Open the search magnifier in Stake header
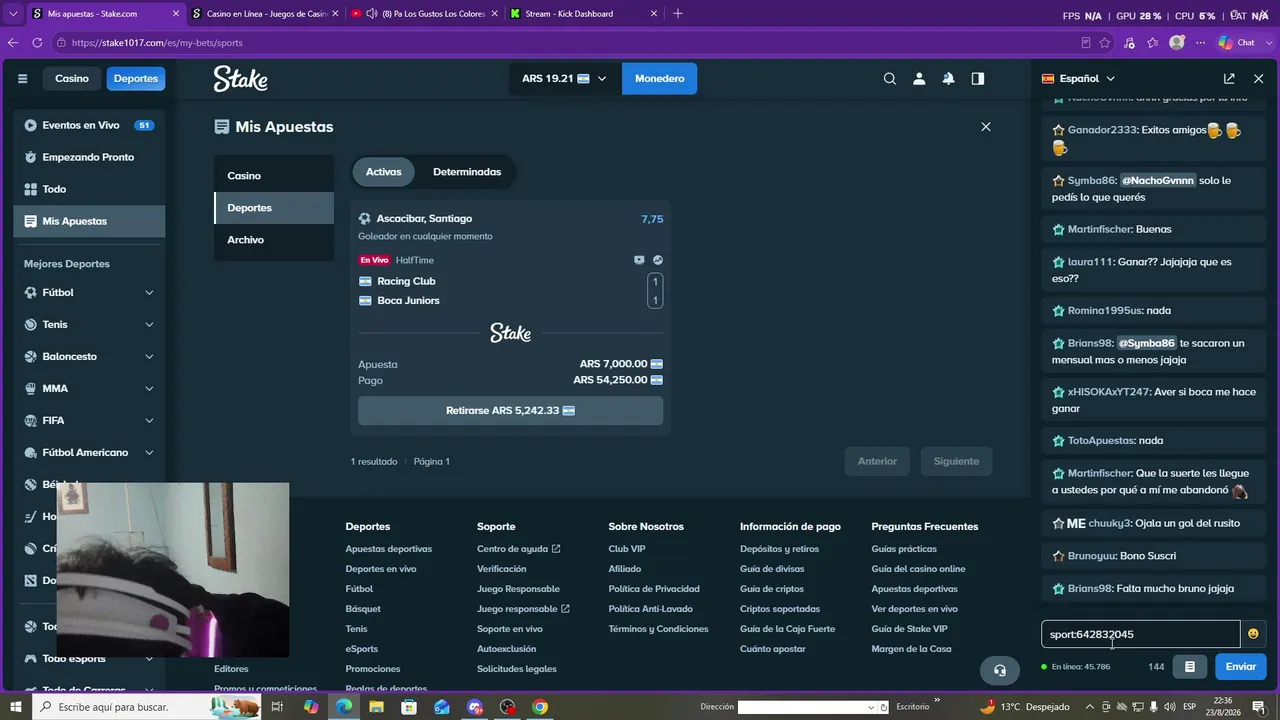This screenshot has height=720, width=1280. tap(889, 79)
